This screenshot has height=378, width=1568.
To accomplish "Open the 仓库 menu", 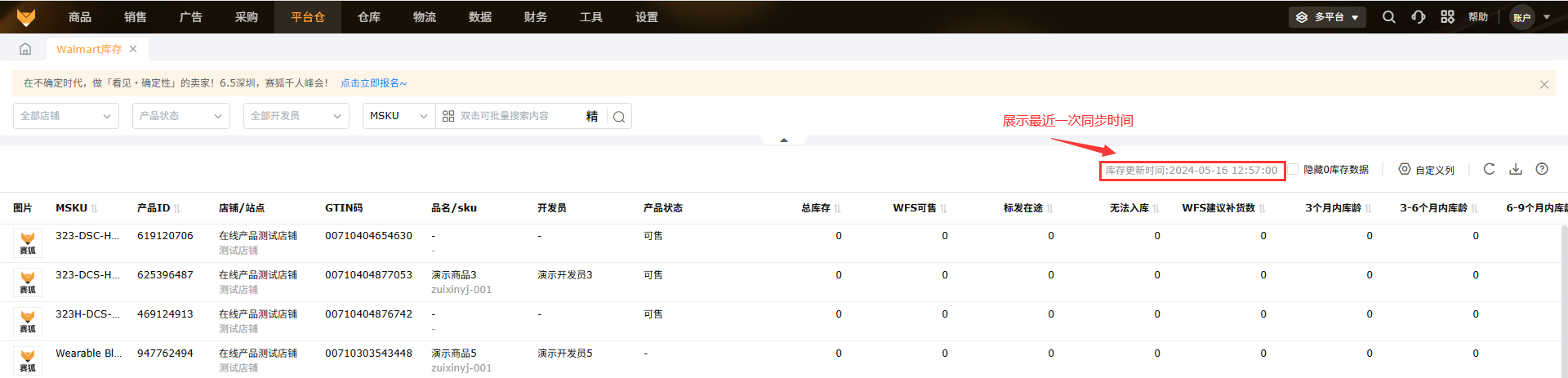I will point(369,17).
